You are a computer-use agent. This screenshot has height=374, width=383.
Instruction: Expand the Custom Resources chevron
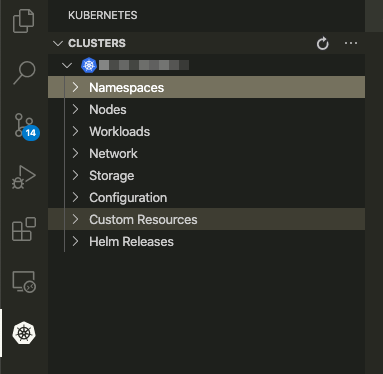[x=76, y=219]
